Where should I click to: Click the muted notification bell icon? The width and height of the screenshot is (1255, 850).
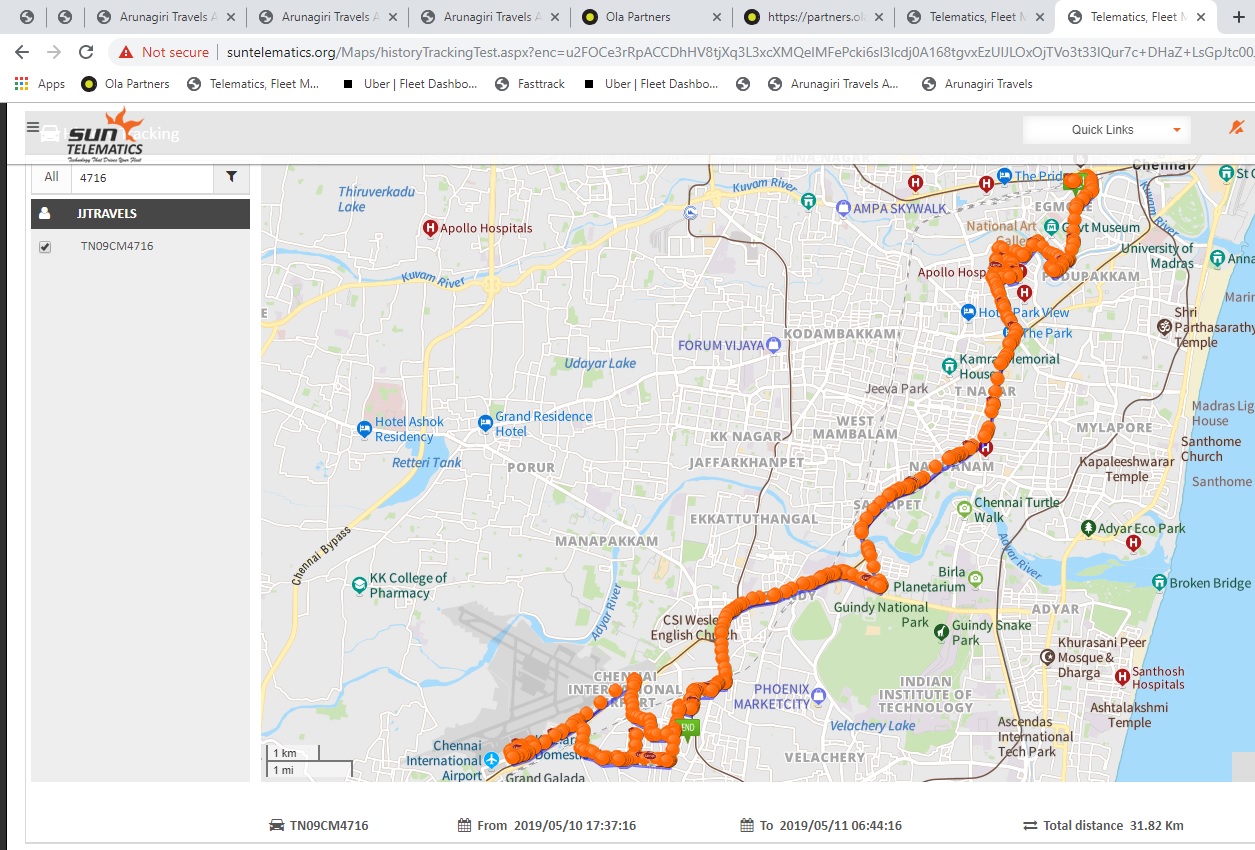pos(1236,128)
